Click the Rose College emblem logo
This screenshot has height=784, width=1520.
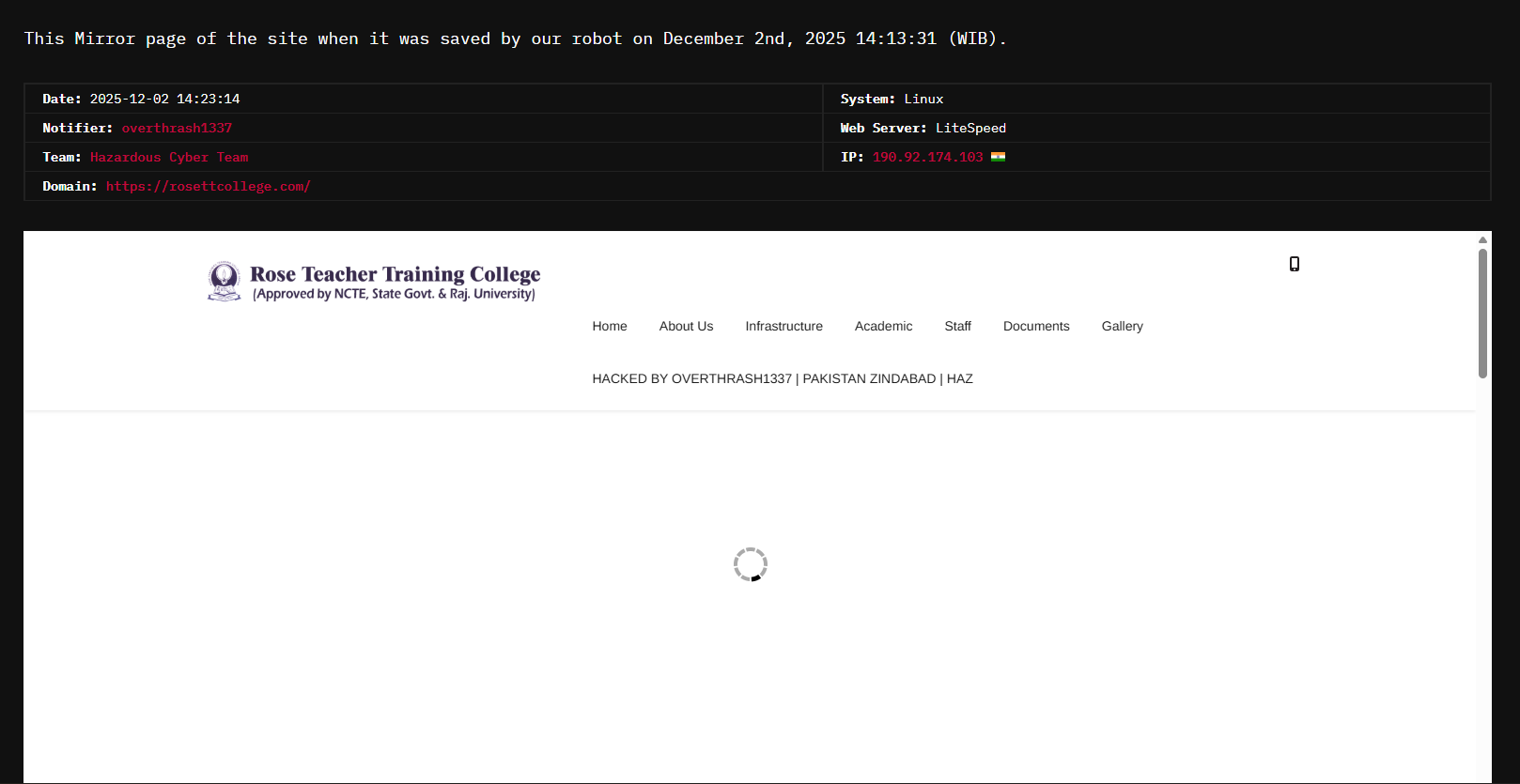(224, 281)
